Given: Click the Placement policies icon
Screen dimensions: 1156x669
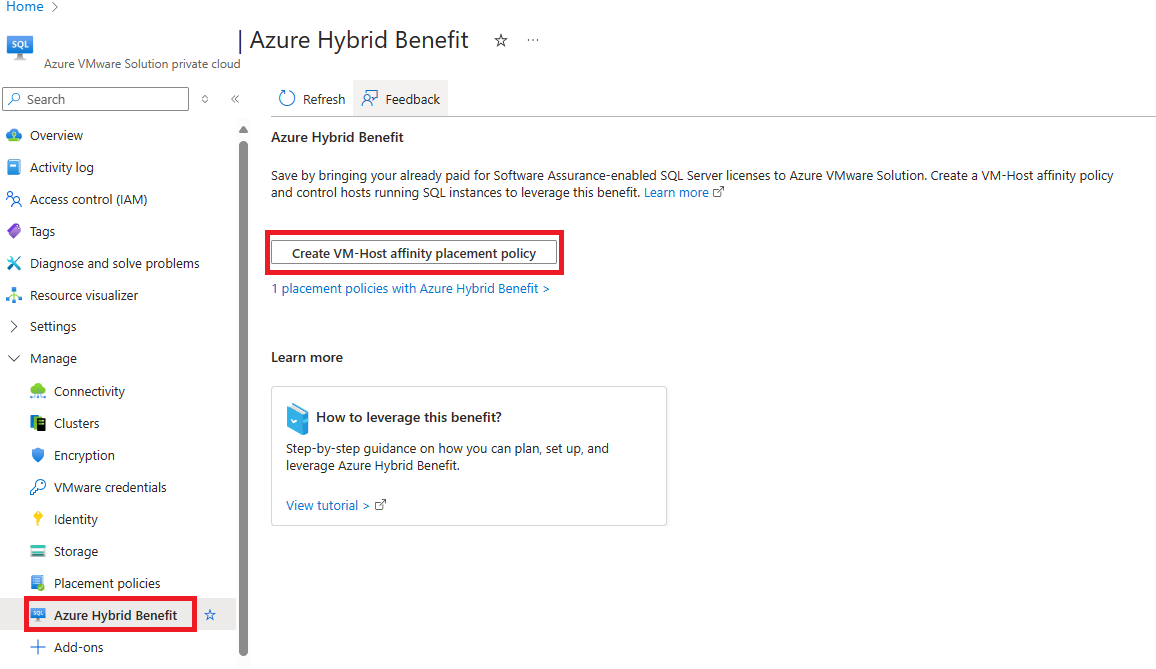Looking at the screenshot, I should tap(38, 583).
